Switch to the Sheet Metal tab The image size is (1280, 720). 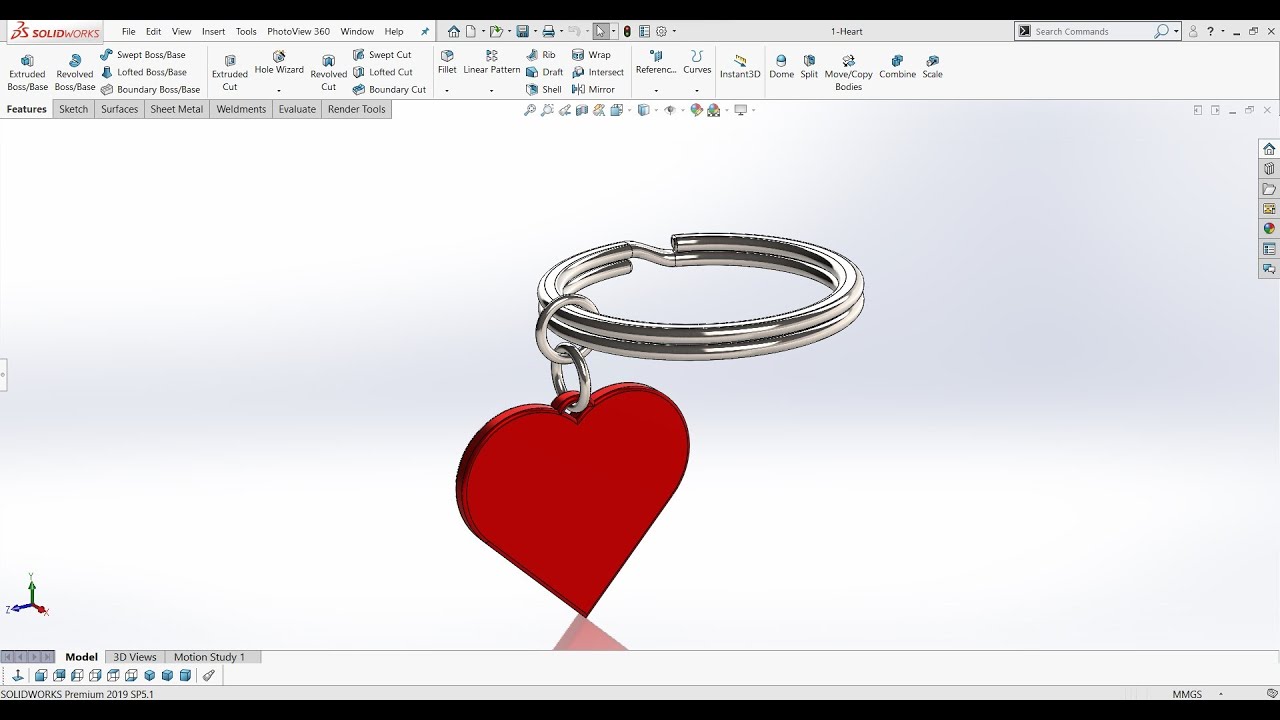tap(176, 109)
